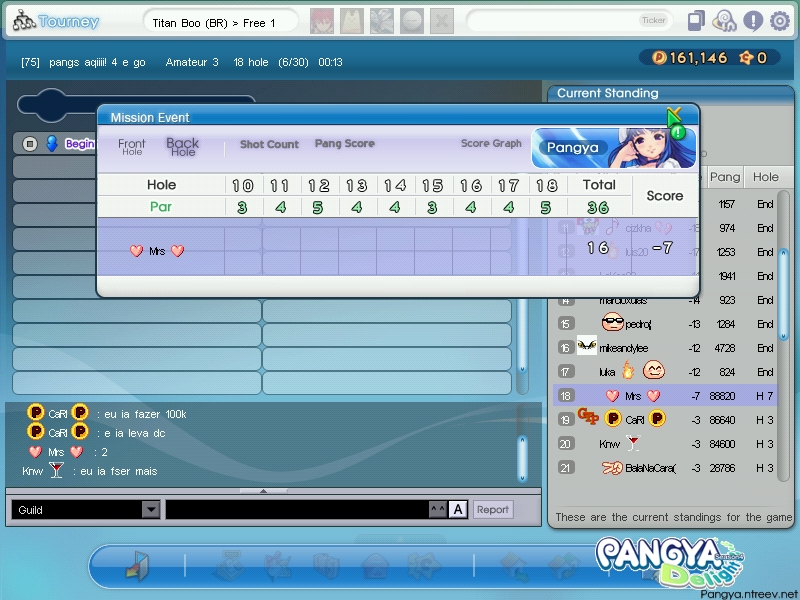The width and height of the screenshot is (800, 600).
Task: Click the Tourney mode icon
Action: pos(23,21)
